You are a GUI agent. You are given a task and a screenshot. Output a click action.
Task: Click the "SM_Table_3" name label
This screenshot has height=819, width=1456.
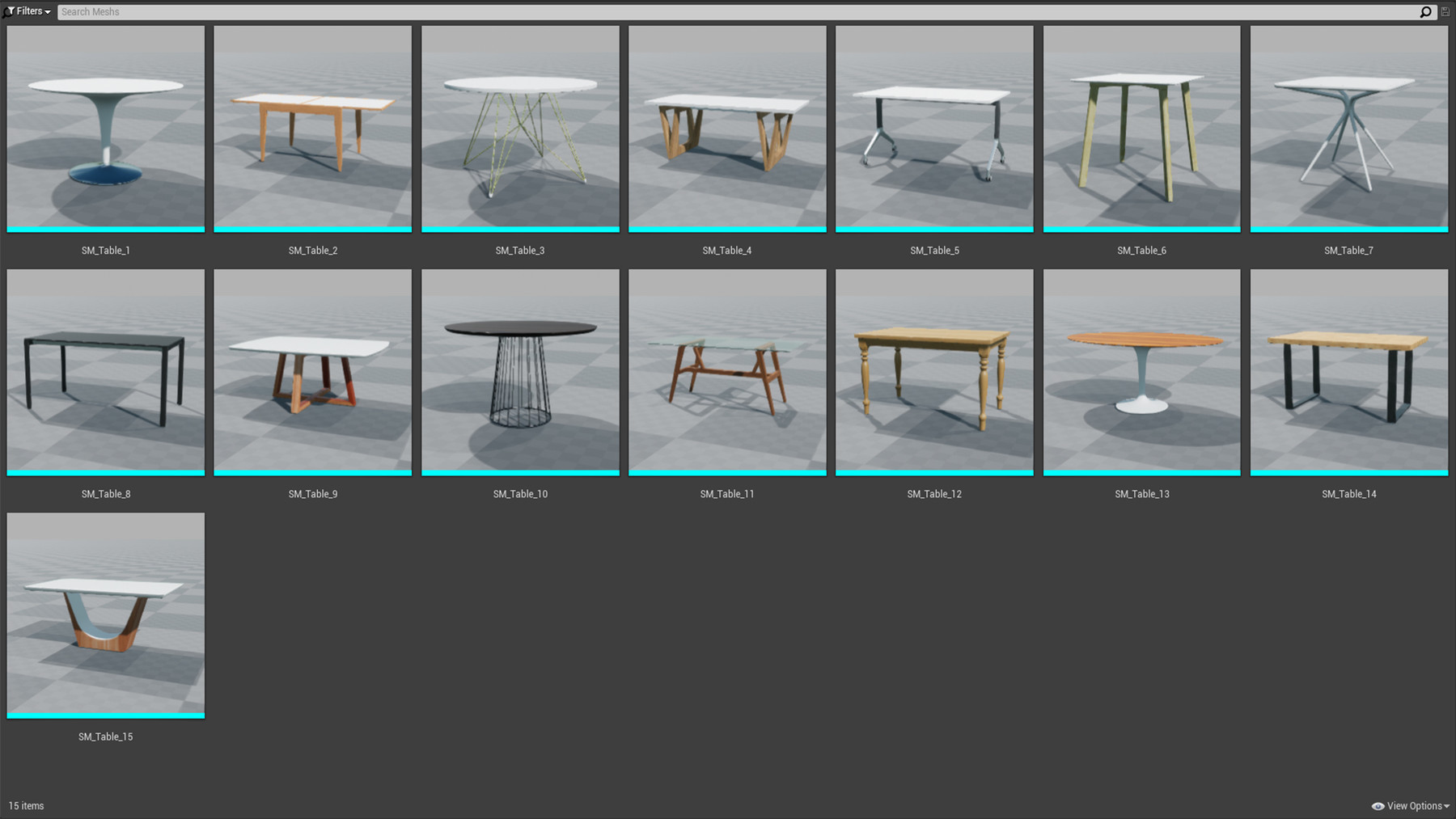pos(520,251)
